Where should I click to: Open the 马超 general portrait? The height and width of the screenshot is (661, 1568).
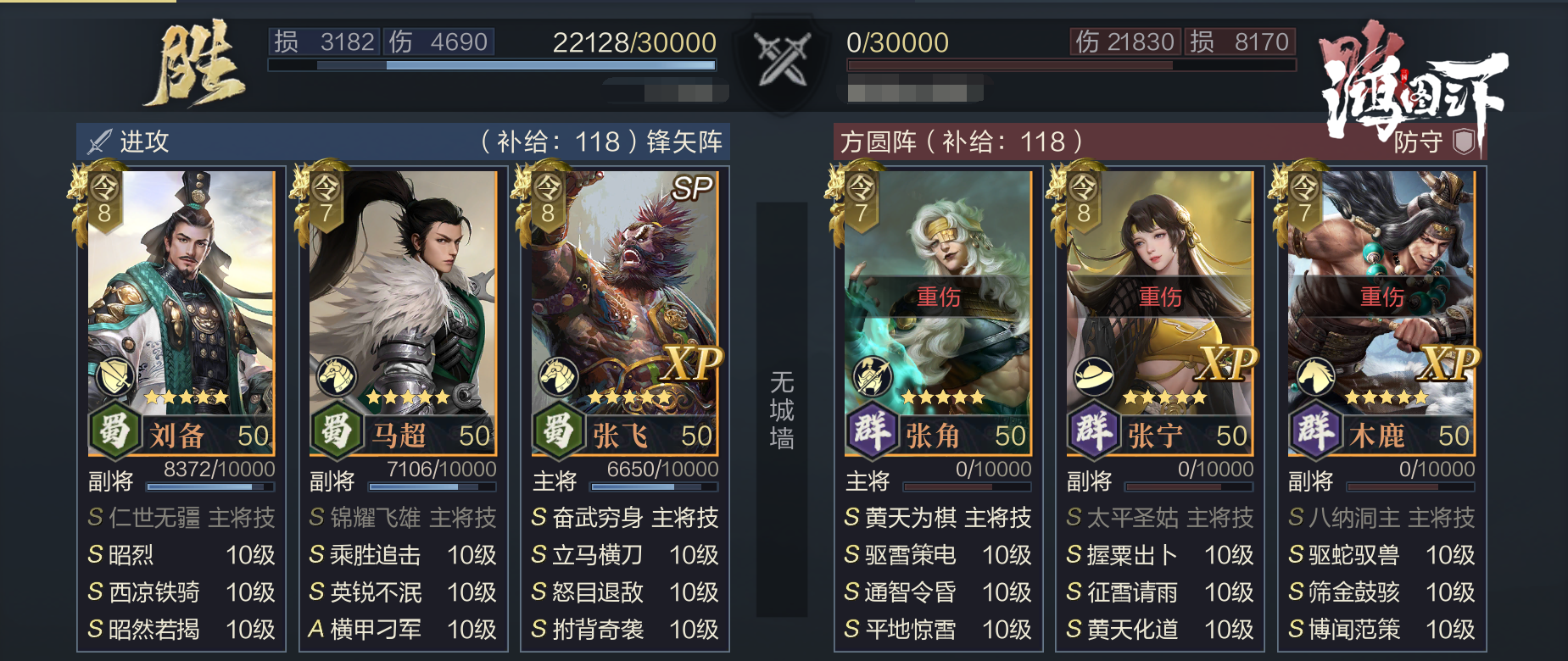[x=403, y=287]
